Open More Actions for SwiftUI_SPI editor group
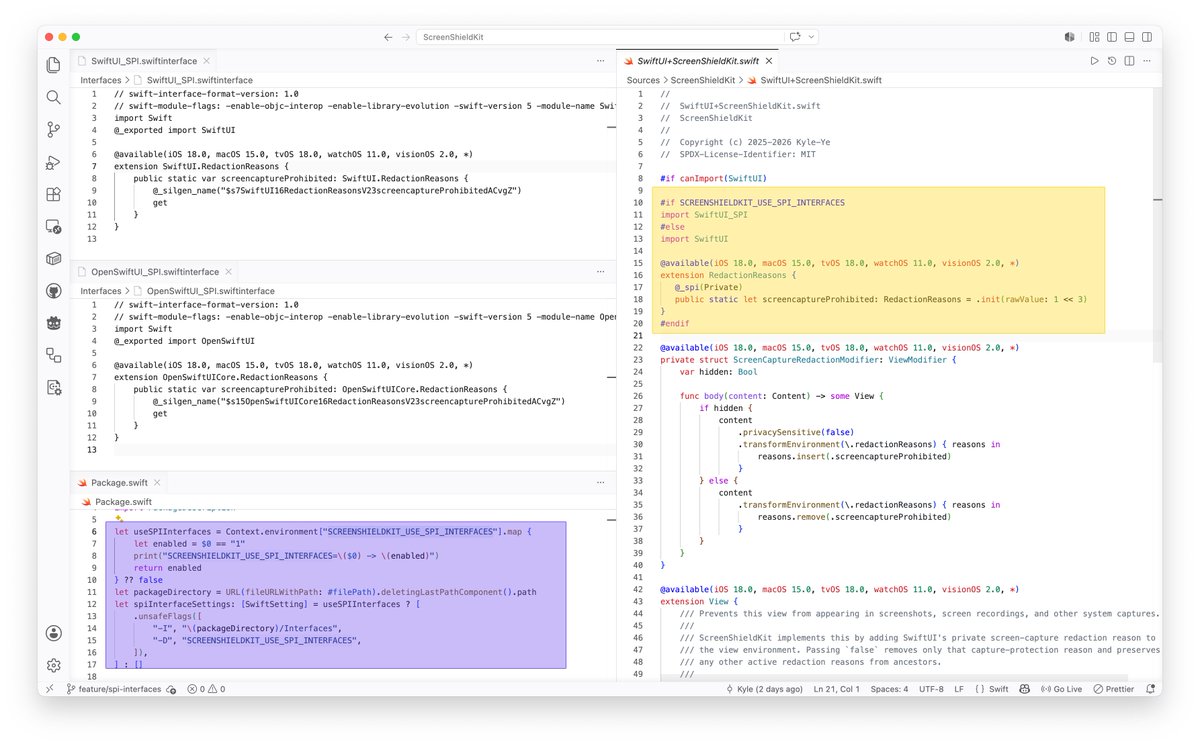The image size is (1200, 746). [600, 61]
